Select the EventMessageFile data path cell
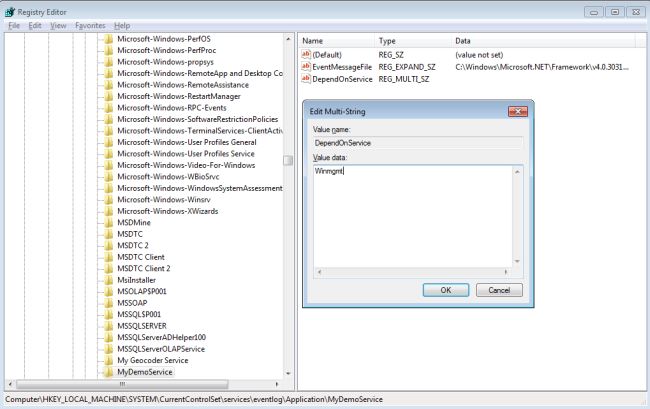This screenshot has width=650, height=409. [x=542, y=67]
